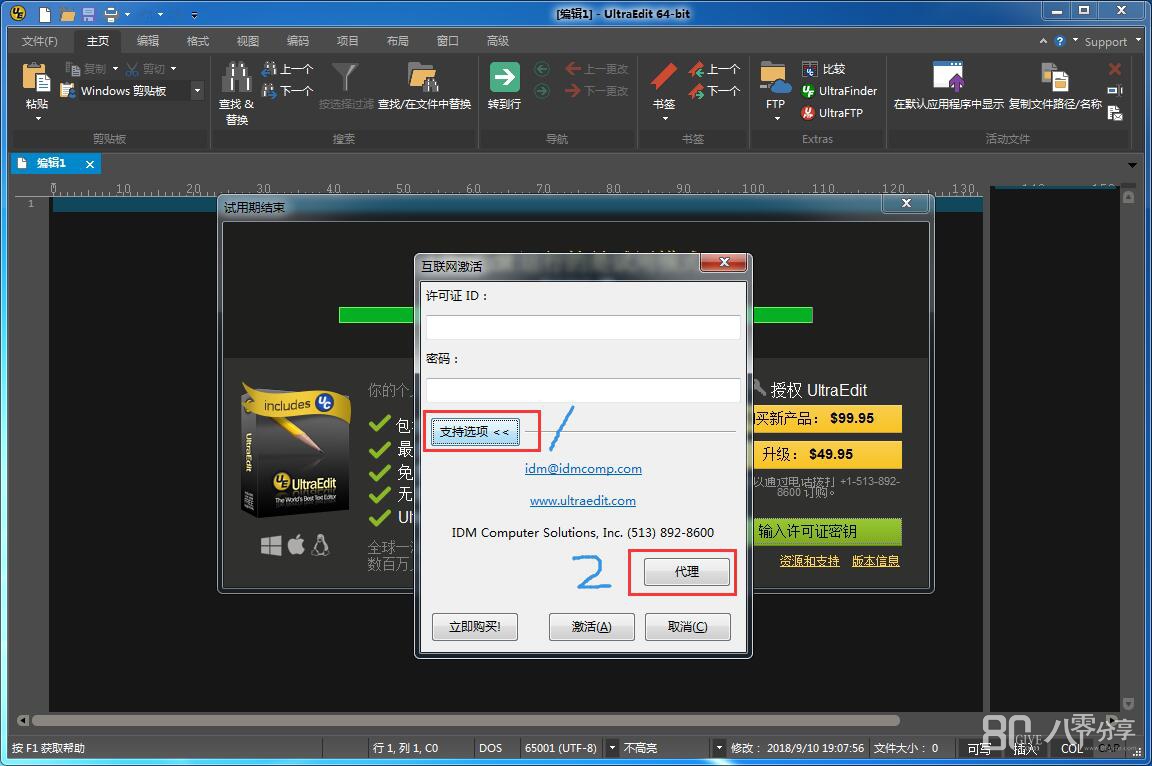Click the 代理 proxy button
The height and width of the screenshot is (766, 1152).
click(x=687, y=571)
